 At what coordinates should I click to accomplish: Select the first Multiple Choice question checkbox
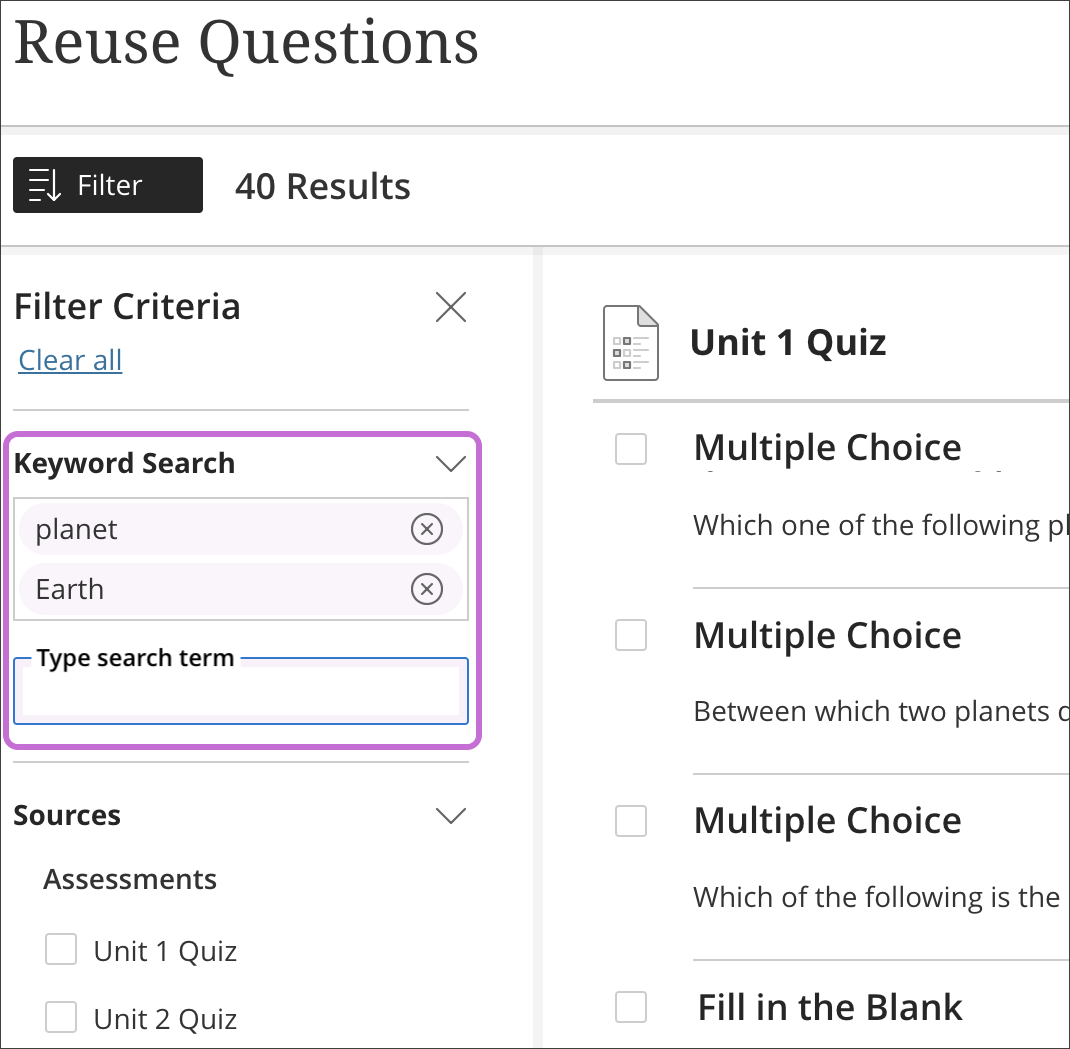click(630, 449)
